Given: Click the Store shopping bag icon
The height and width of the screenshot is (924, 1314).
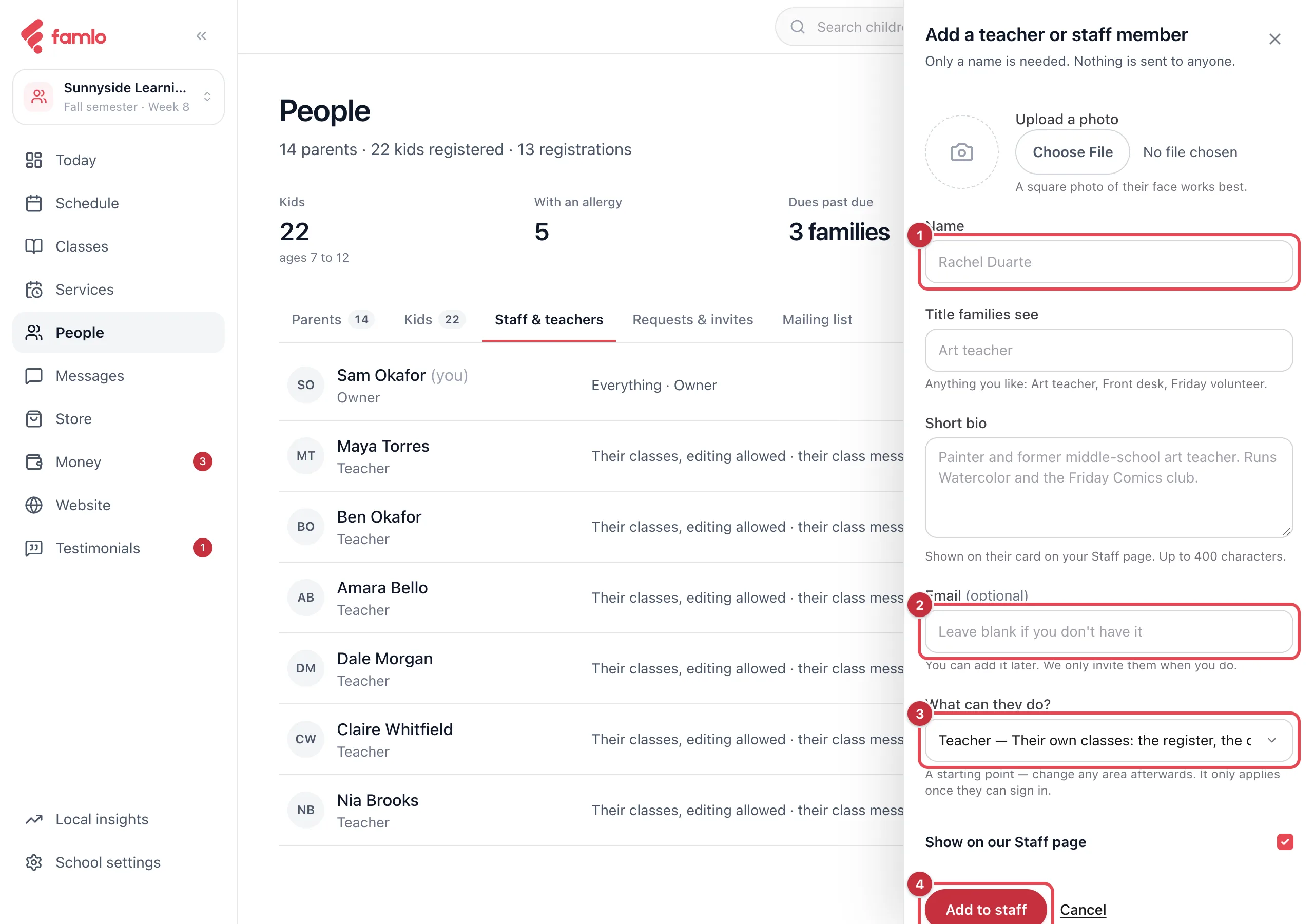Looking at the screenshot, I should (x=34, y=419).
